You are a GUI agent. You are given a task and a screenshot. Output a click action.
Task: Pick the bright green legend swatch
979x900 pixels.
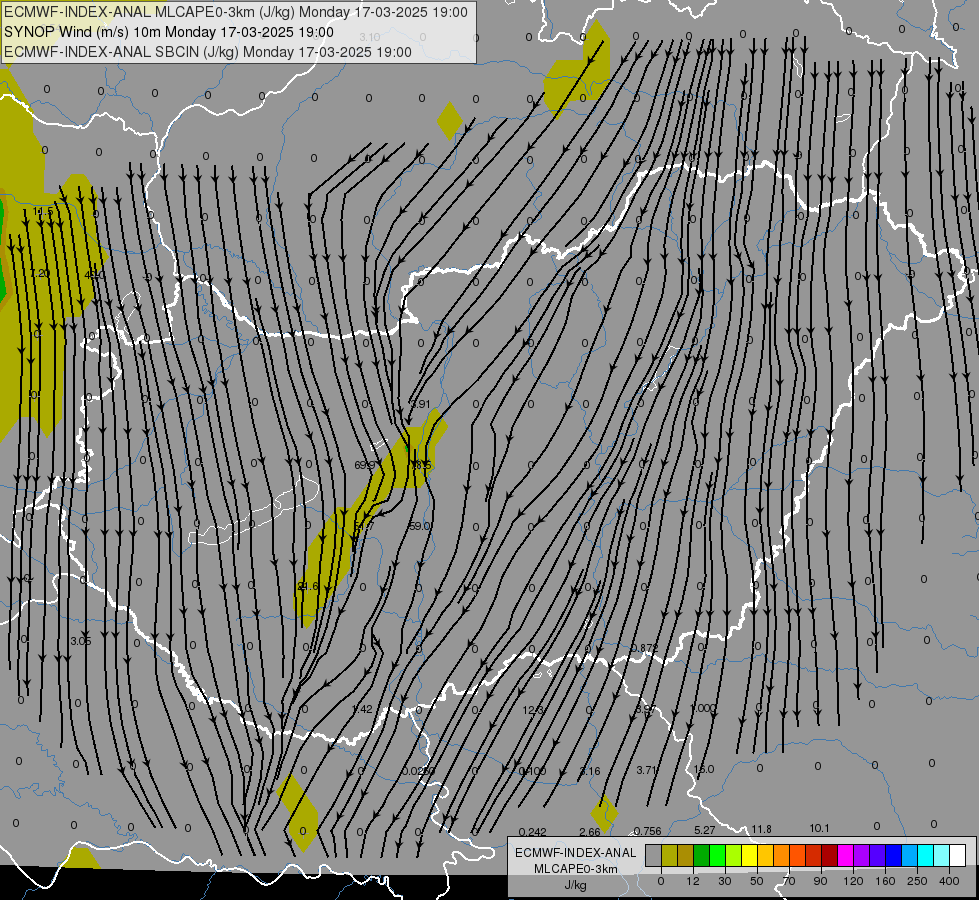(718, 855)
